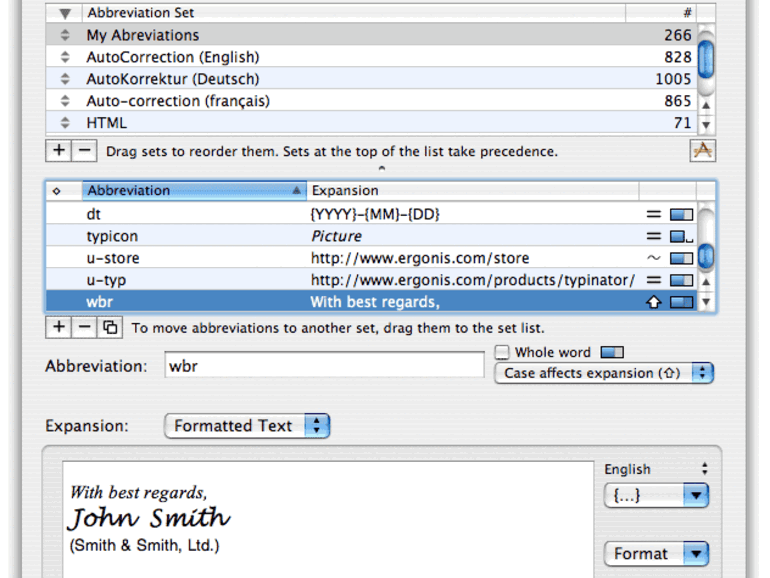Click the set list scroll down arrow
This screenshot has height=578, width=770.
(706, 125)
